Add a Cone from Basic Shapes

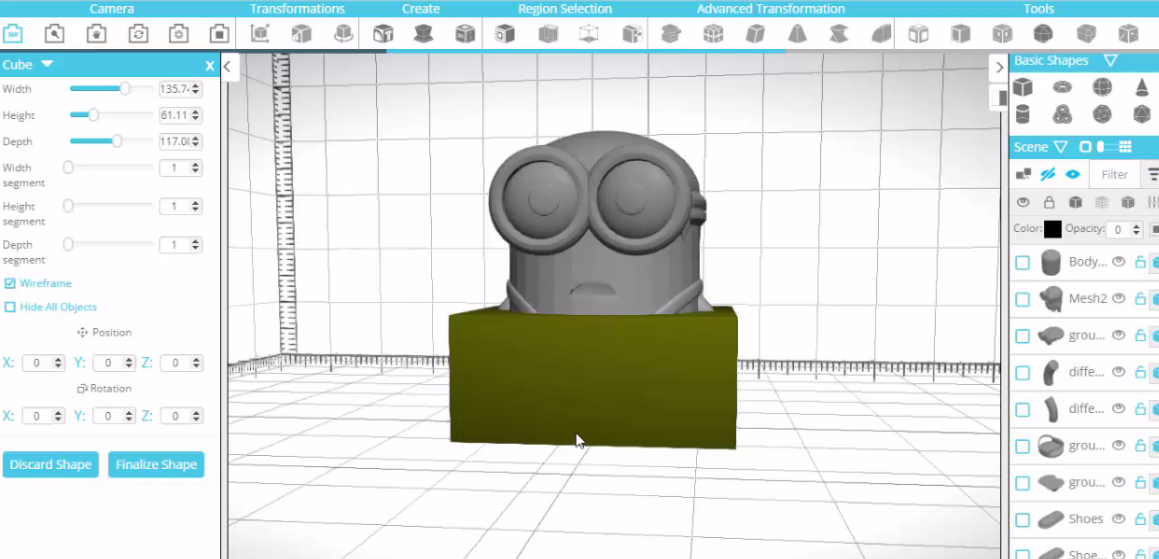pos(1142,87)
